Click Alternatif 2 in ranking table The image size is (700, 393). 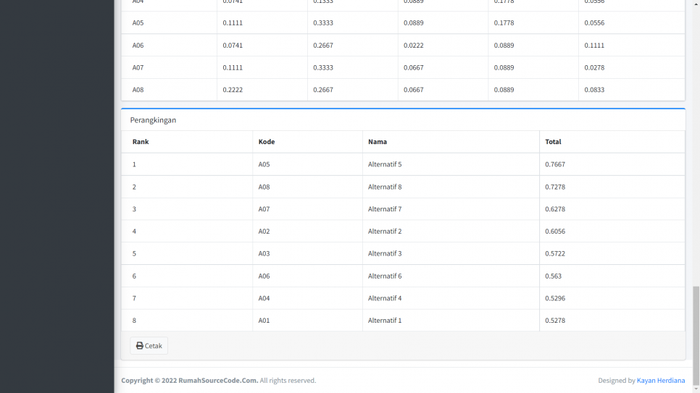(385, 231)
